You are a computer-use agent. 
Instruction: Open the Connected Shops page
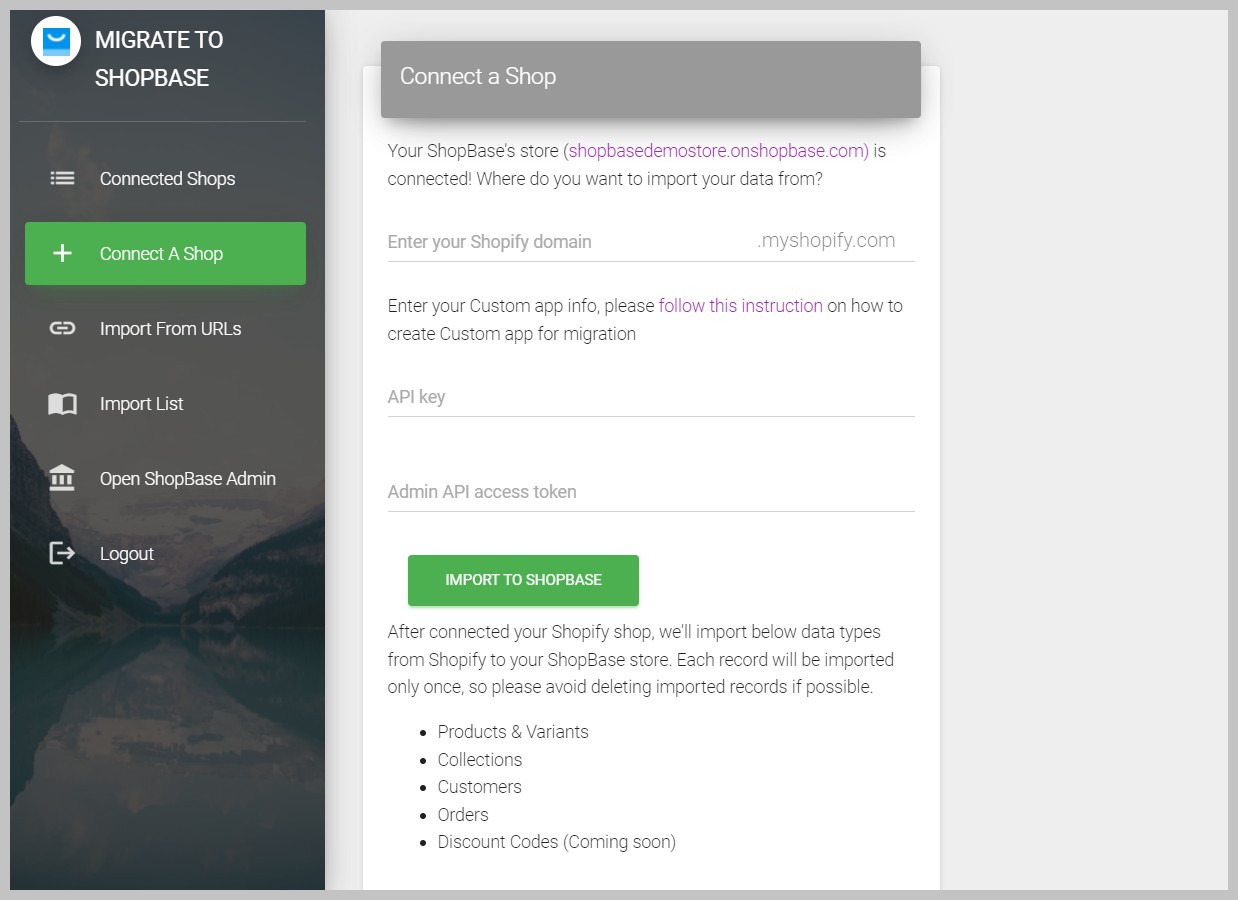click(x=167, y=179)
